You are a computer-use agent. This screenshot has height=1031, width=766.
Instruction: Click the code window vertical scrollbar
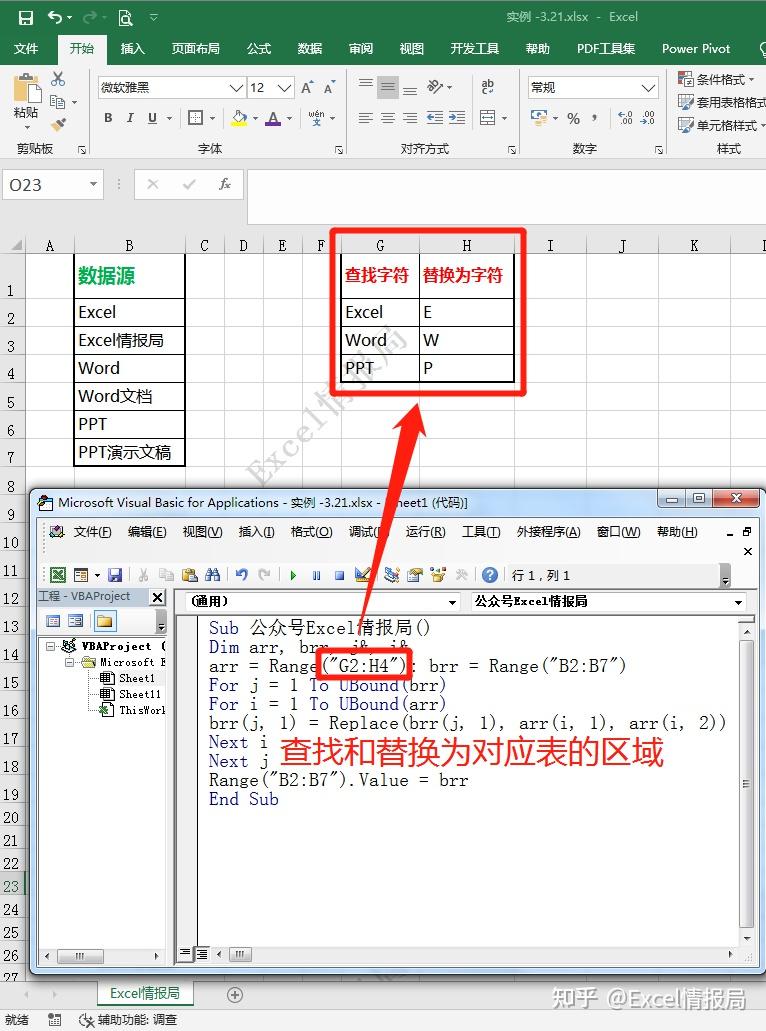746,784
